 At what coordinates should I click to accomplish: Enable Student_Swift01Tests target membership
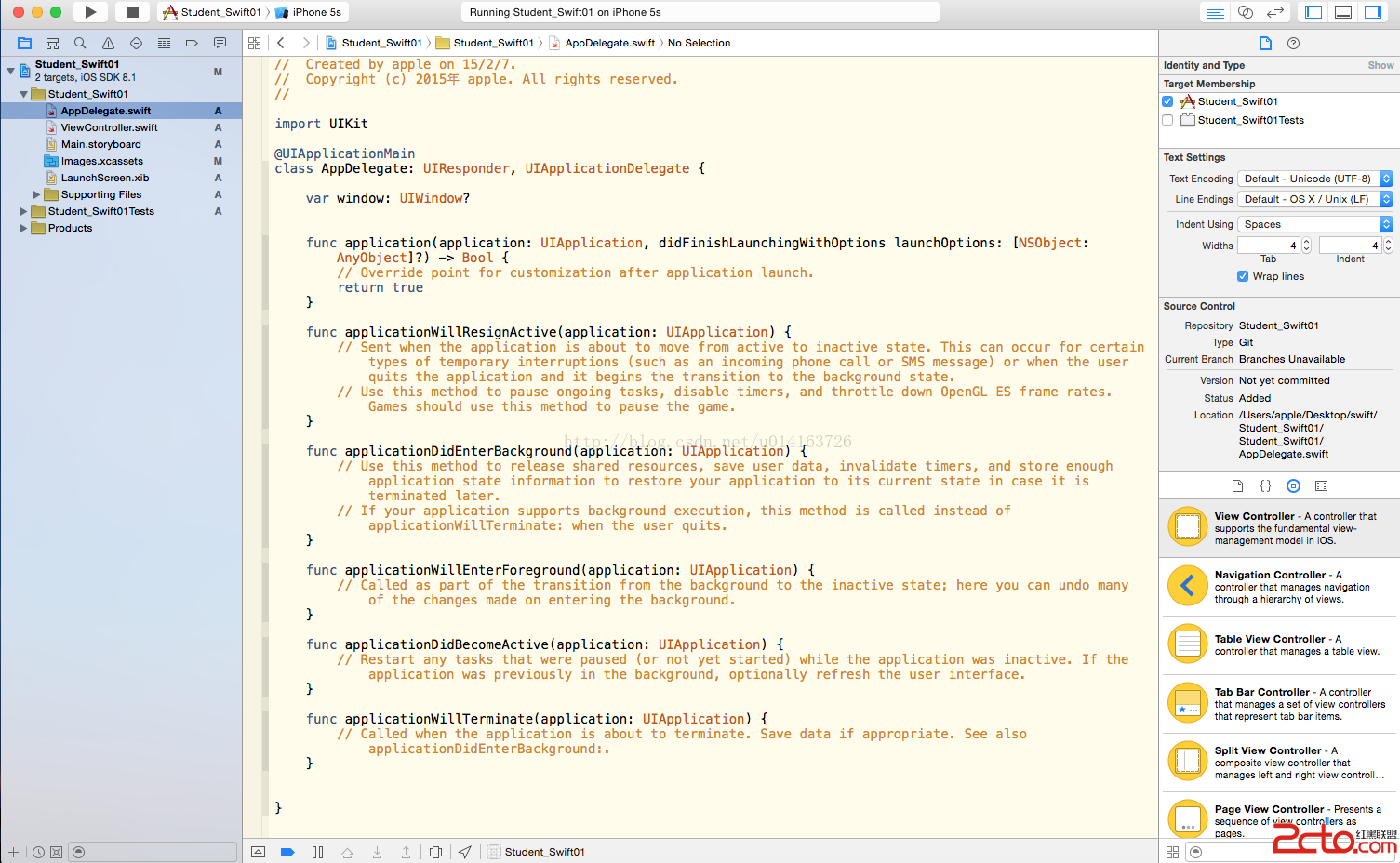click(x=1167, y=120)
